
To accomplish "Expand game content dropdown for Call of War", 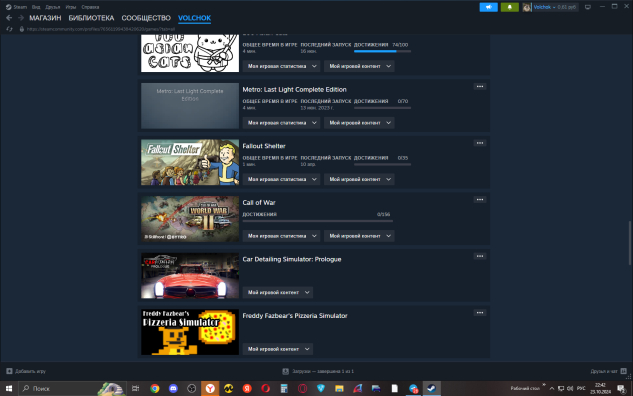I will coord(359,236).
